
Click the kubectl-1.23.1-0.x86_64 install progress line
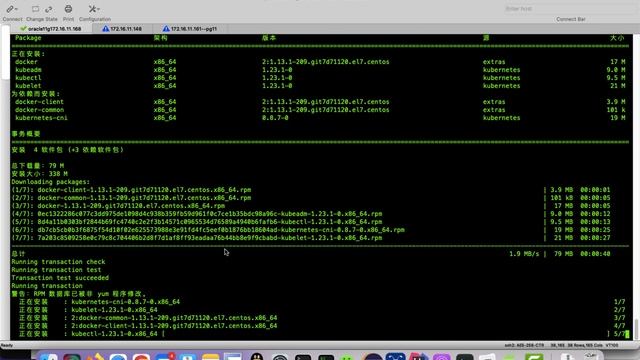pos(92,334)
